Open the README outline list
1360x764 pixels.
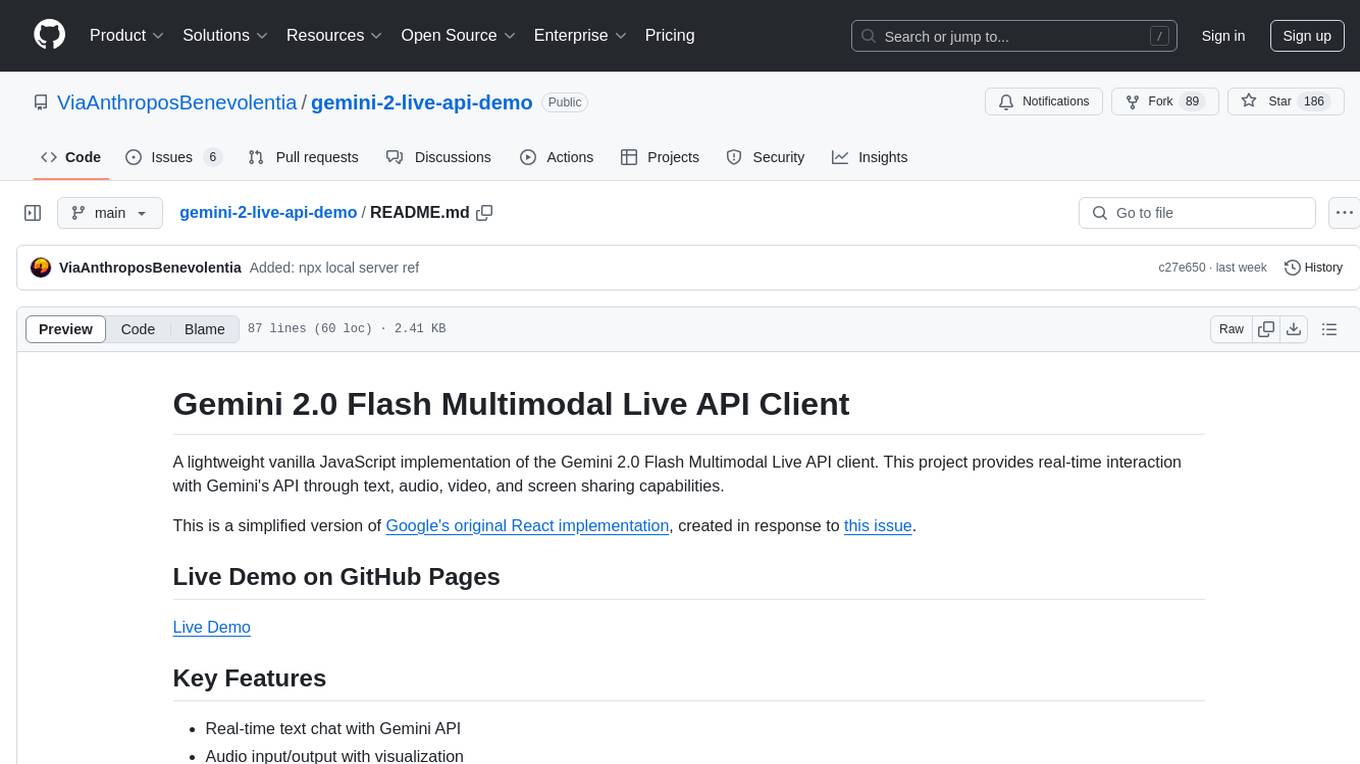coord(1329,329)
